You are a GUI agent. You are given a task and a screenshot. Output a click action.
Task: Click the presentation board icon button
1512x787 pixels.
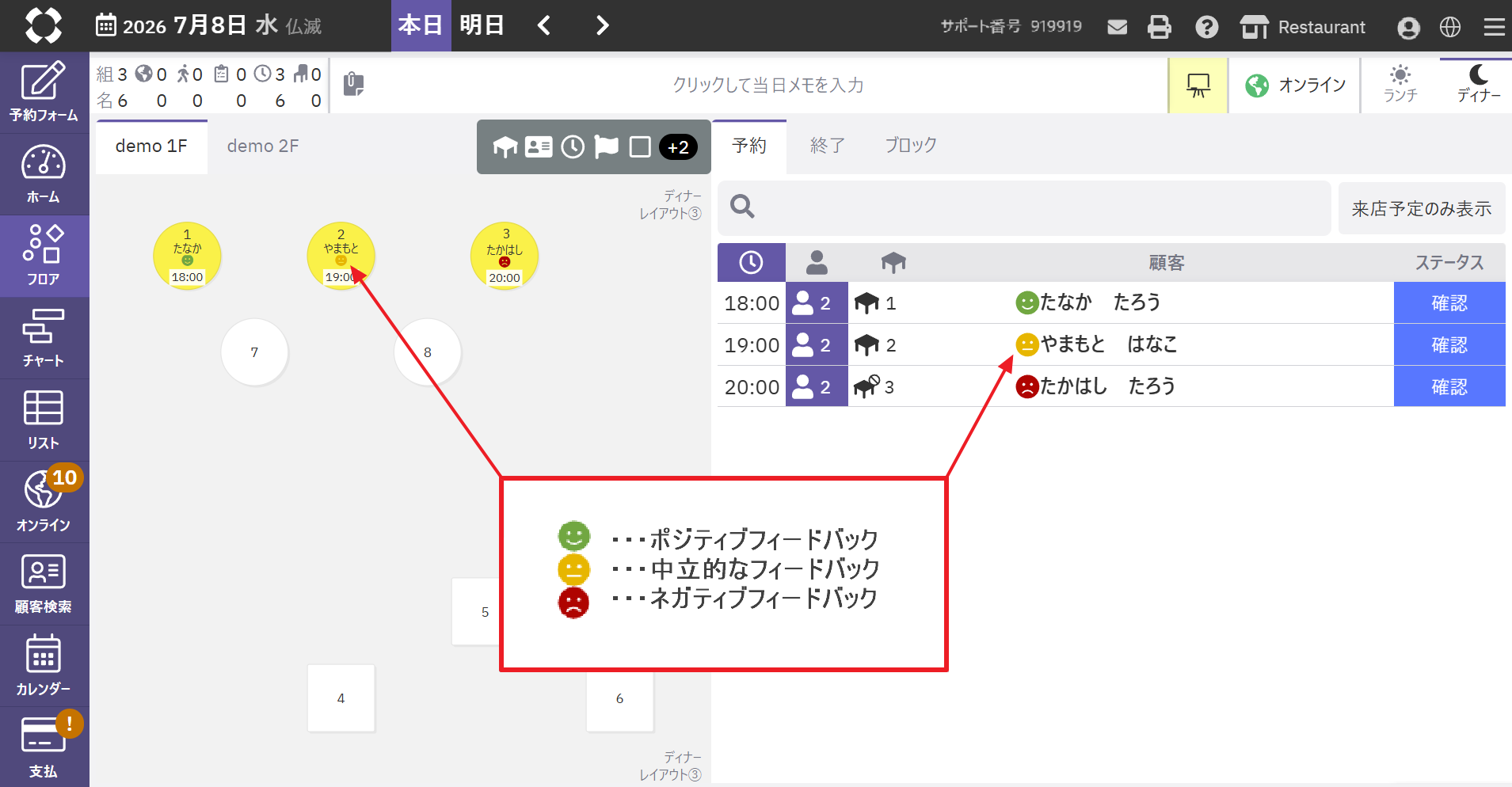coord(1198,86)
